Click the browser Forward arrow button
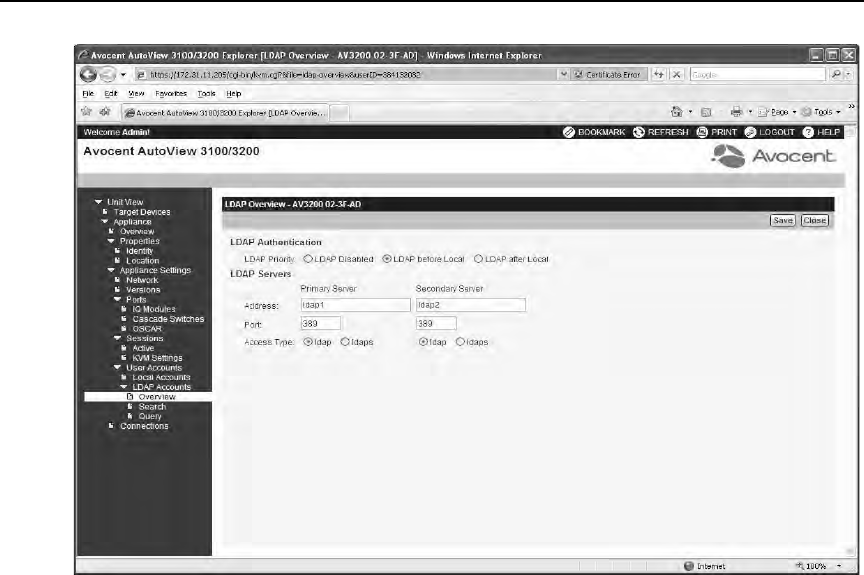 pos(107,74)
